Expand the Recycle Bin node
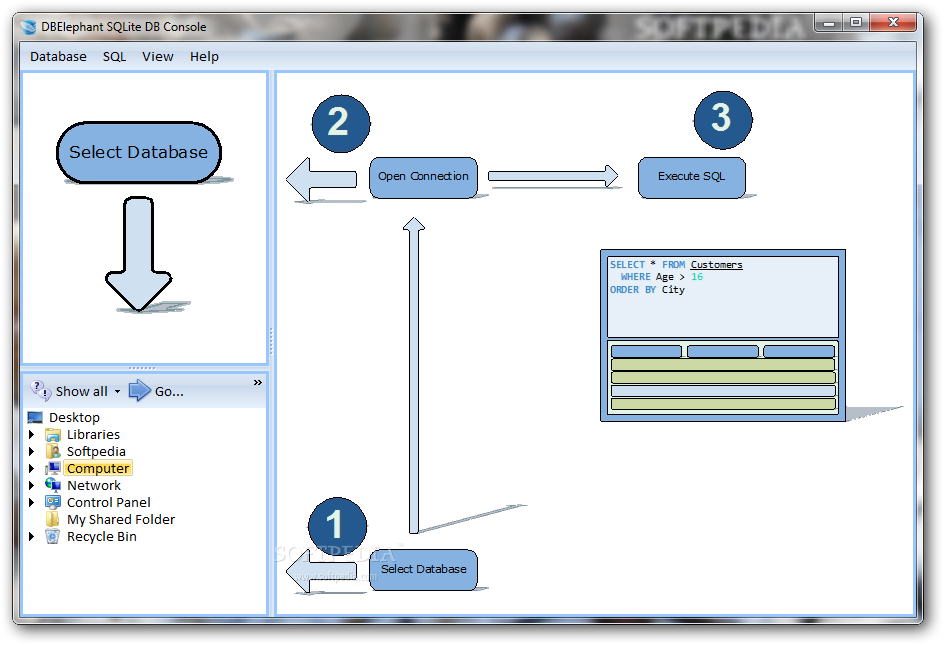Screen dimensions: 944x645 (32, 536)
